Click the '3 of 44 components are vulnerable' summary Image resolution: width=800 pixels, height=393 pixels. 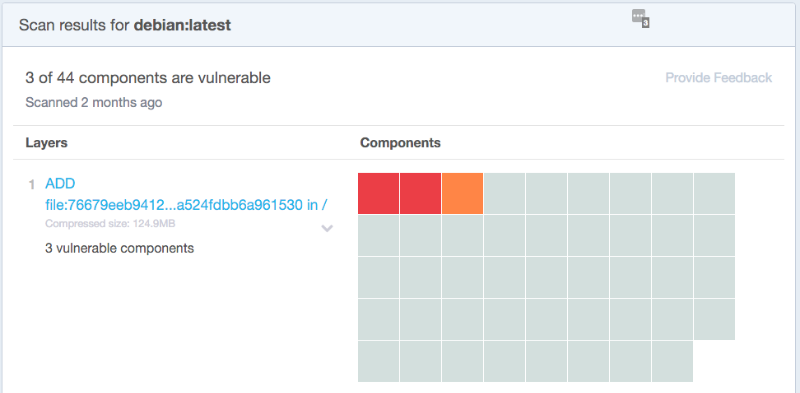pos(148,78)
